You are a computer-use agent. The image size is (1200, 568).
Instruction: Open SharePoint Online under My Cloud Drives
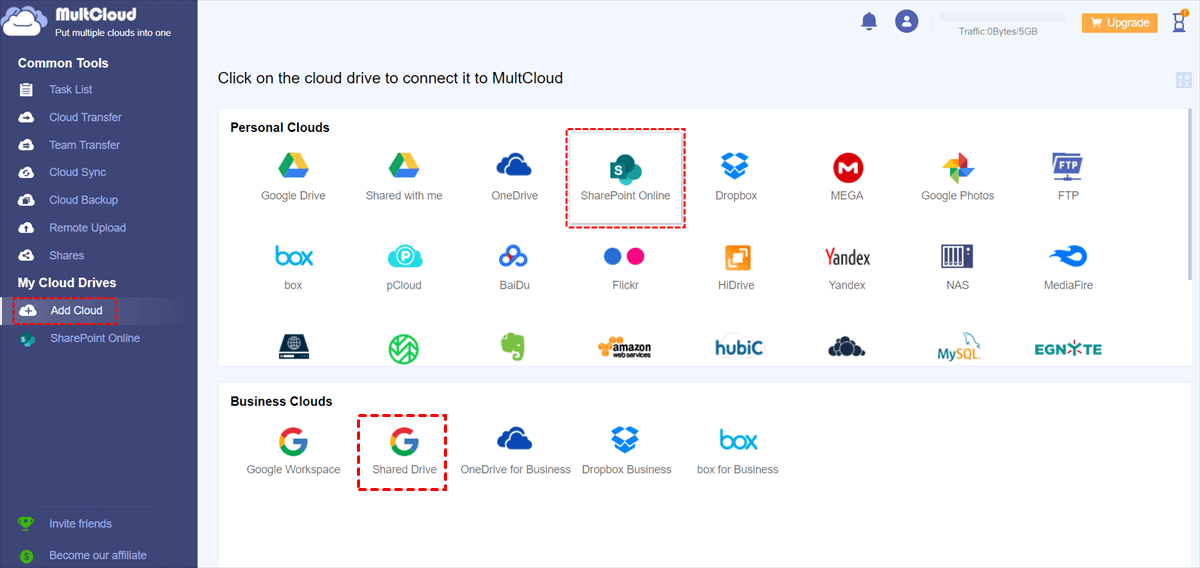click(95, 339)
